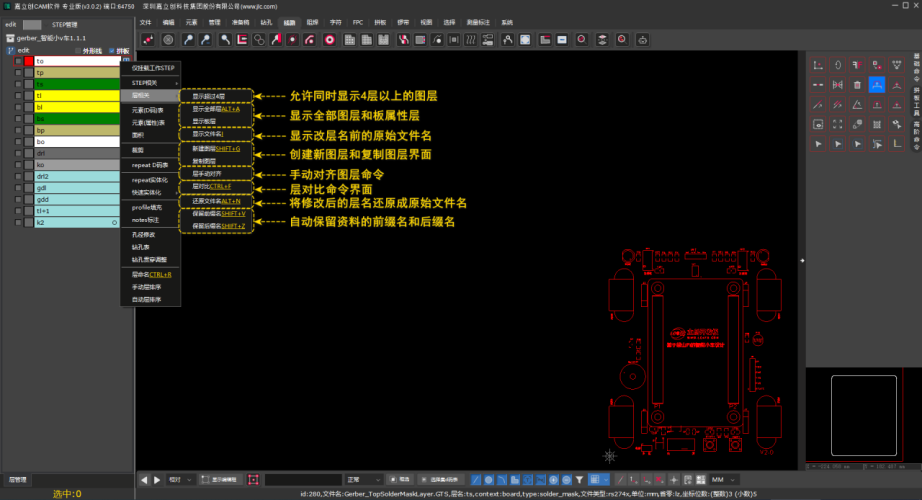Toggle the line filter icon in the bottom bar
Image resolution: width=922 pixels, height=500 pixels.
[476, 480]
